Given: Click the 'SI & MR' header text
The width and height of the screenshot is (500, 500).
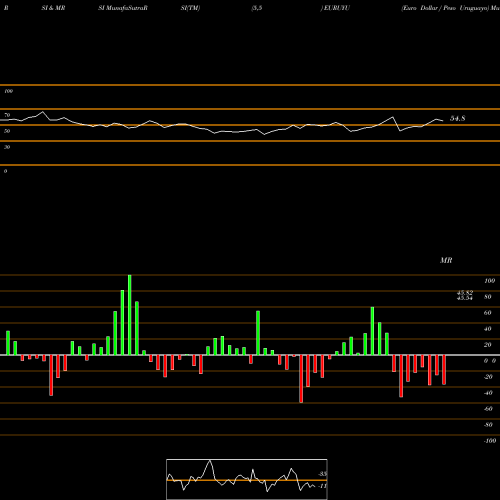Looking at the screenshot, I should pos(53,8).
